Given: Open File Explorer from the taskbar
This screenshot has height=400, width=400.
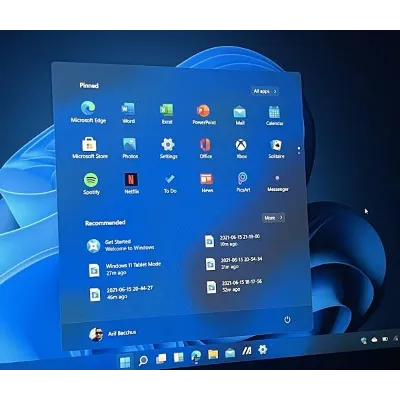Looking at the screenshot, I should tap(213, 354).
